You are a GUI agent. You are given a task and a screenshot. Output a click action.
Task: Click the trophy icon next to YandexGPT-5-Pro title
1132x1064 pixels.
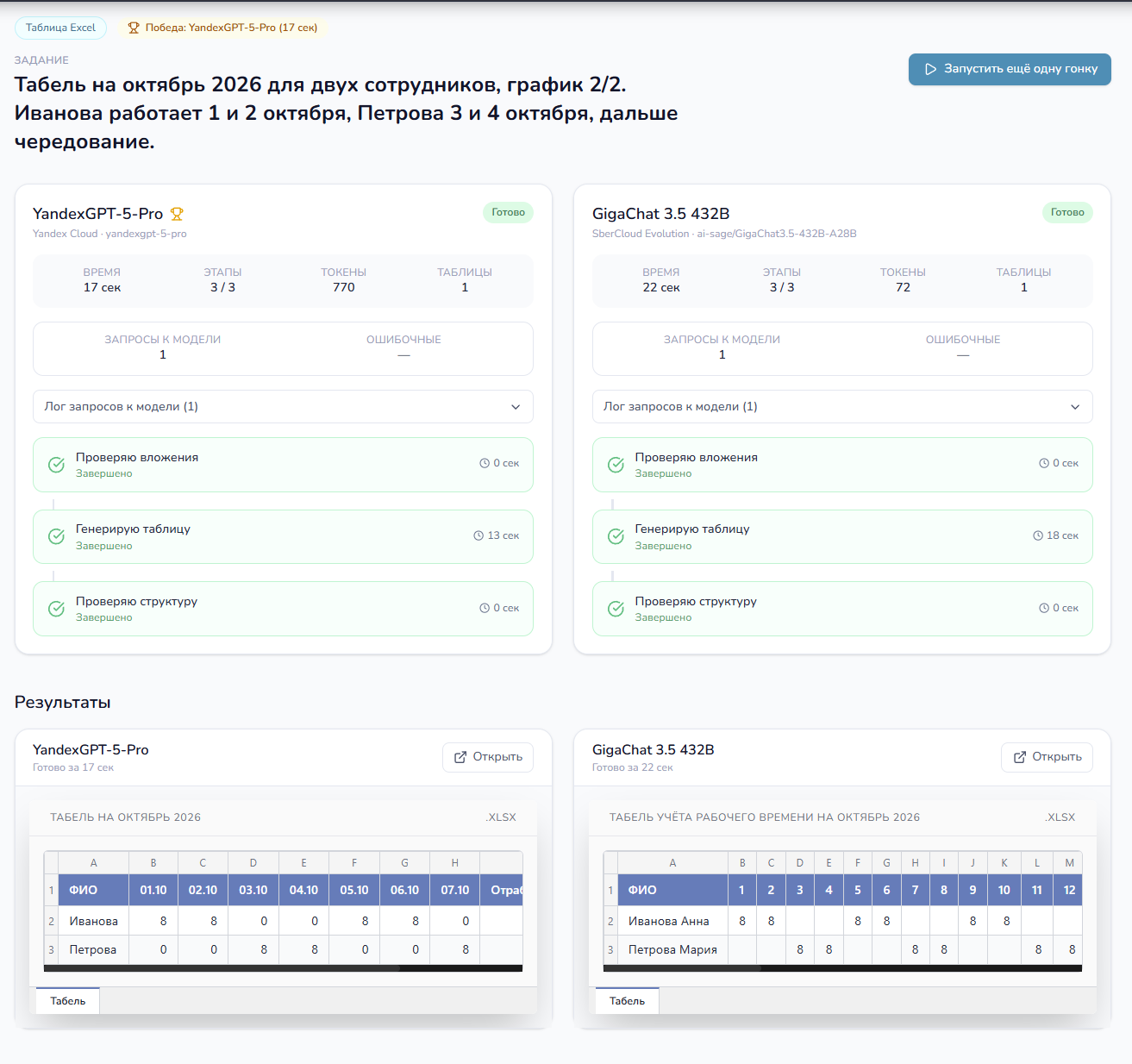[177, 214]
